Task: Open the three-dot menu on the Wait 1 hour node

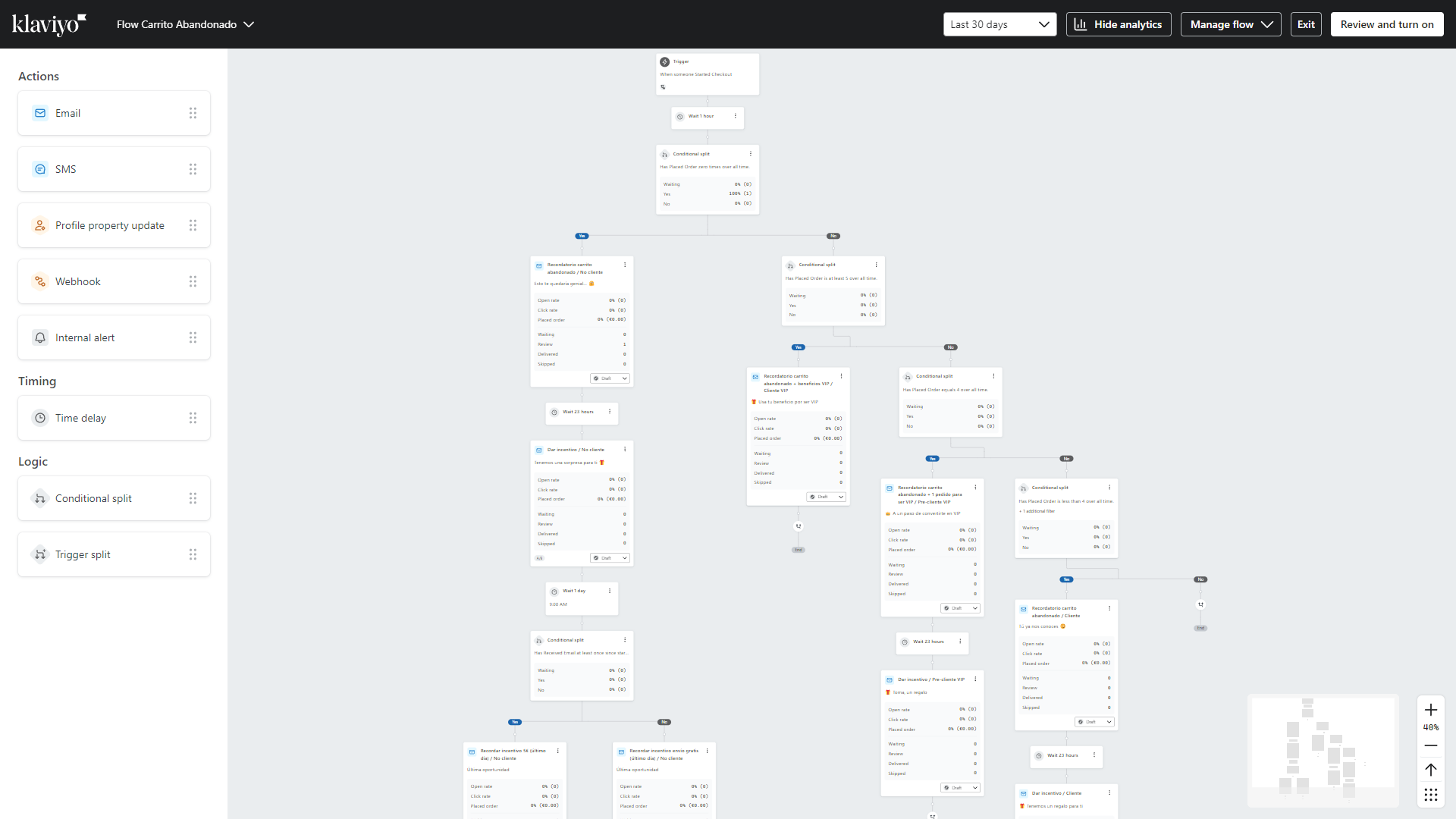Action: (x=736, y=116)
